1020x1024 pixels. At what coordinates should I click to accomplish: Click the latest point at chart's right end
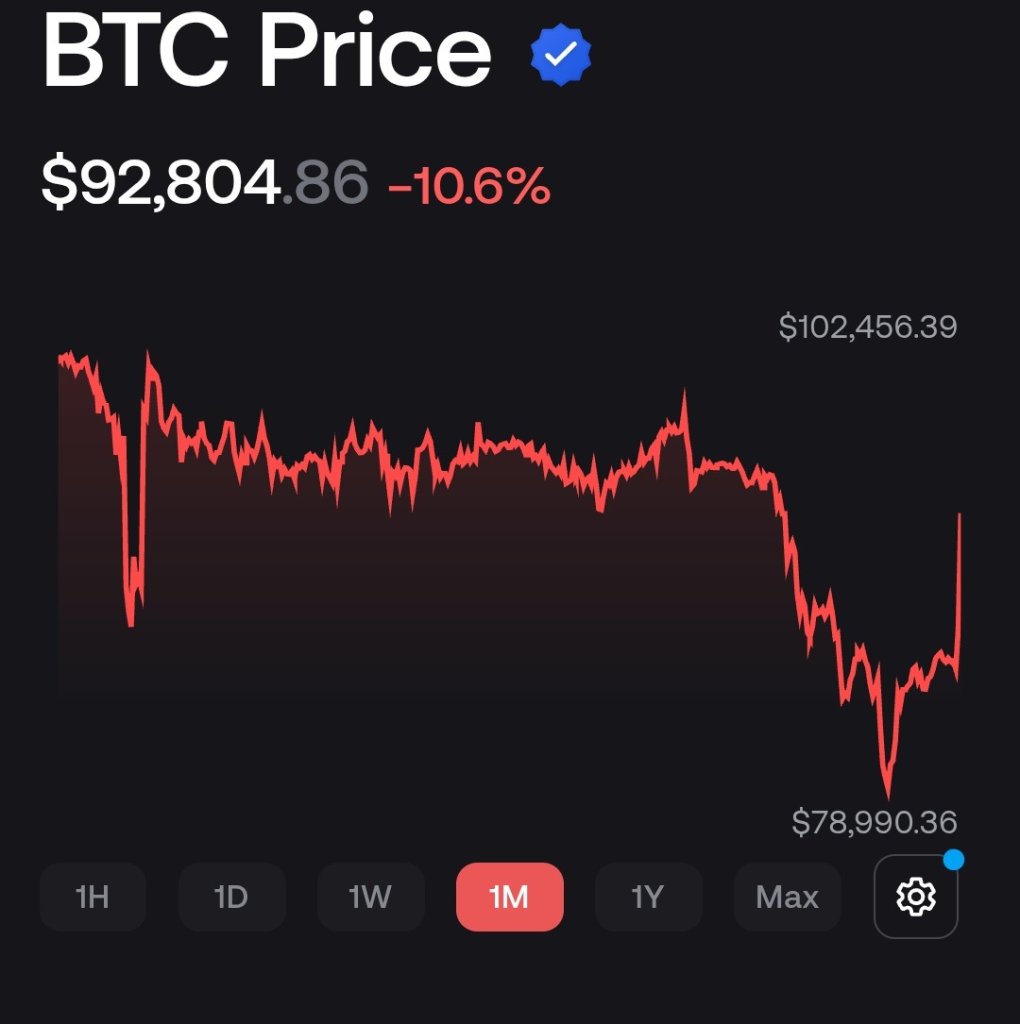pos(960,516)
